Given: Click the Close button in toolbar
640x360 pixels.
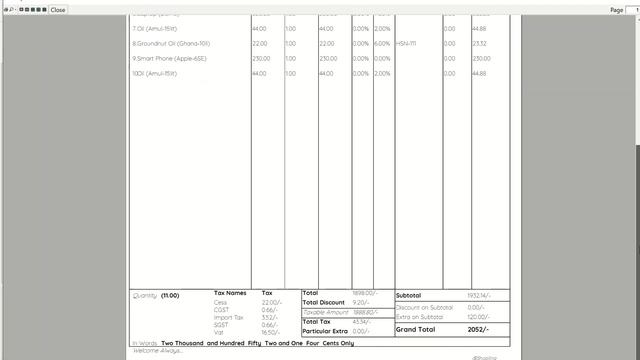Looking at the screenshot, I should [58, 9].
